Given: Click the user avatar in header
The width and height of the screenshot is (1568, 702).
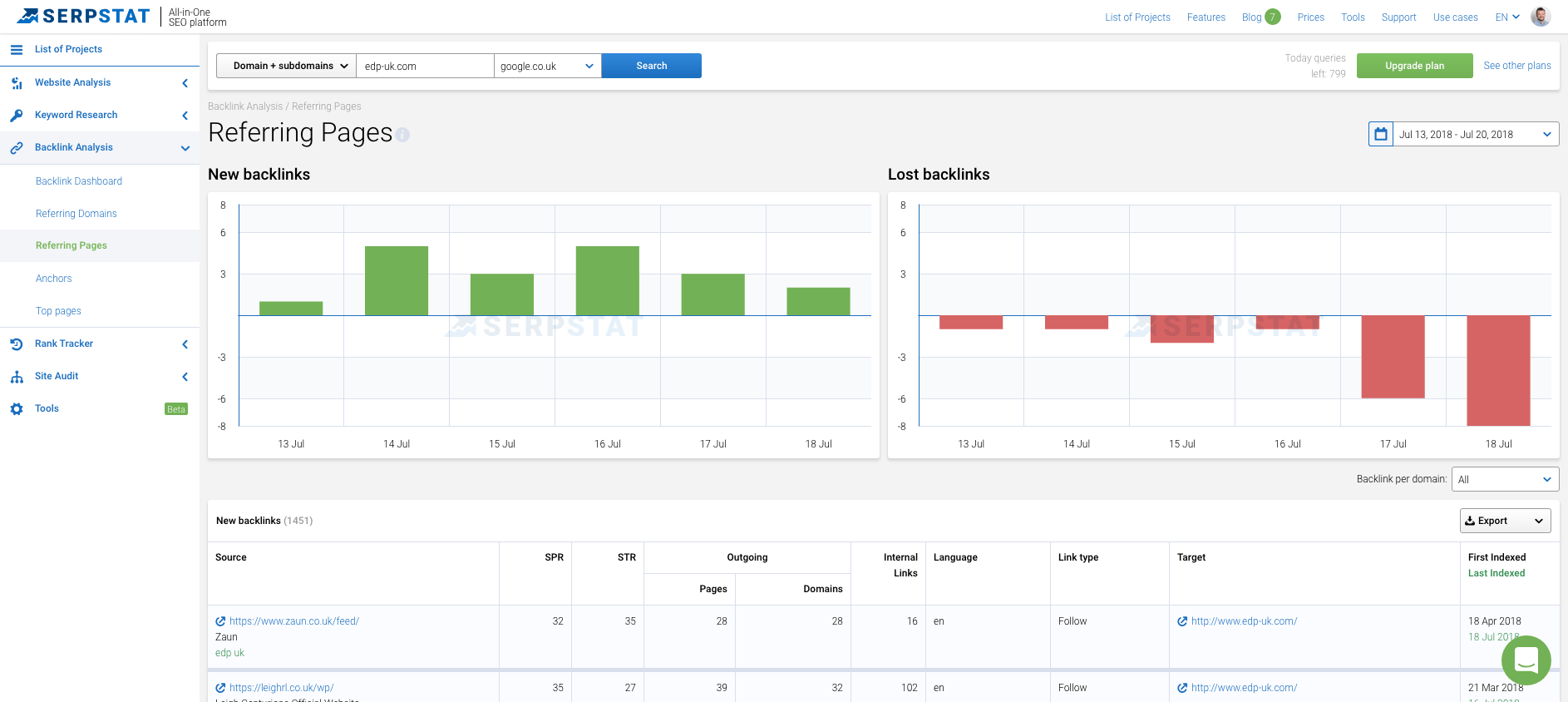Looking at the screenshot, I should (x=1541, y=17).
